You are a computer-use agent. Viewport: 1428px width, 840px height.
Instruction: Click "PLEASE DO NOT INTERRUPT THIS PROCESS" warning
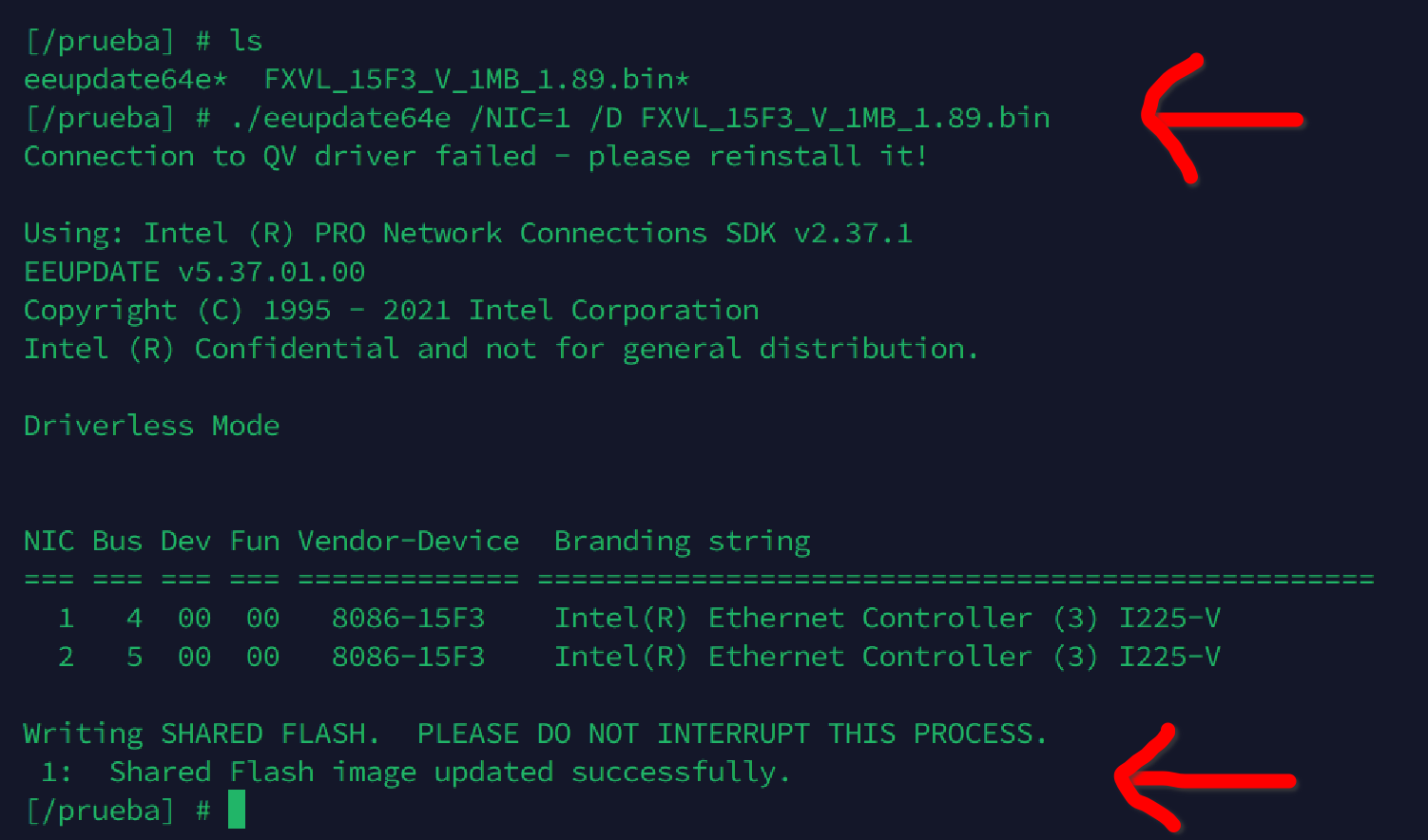point(732,734)
